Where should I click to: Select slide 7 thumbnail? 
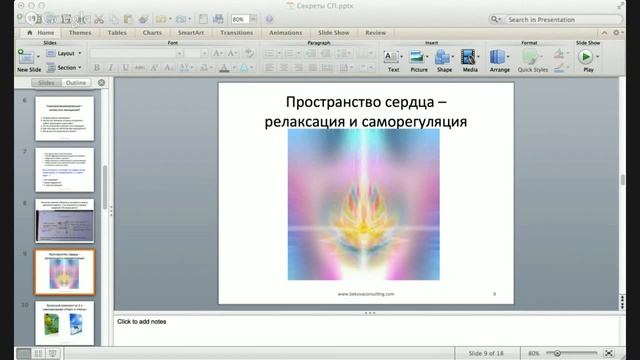click(64, 170)
